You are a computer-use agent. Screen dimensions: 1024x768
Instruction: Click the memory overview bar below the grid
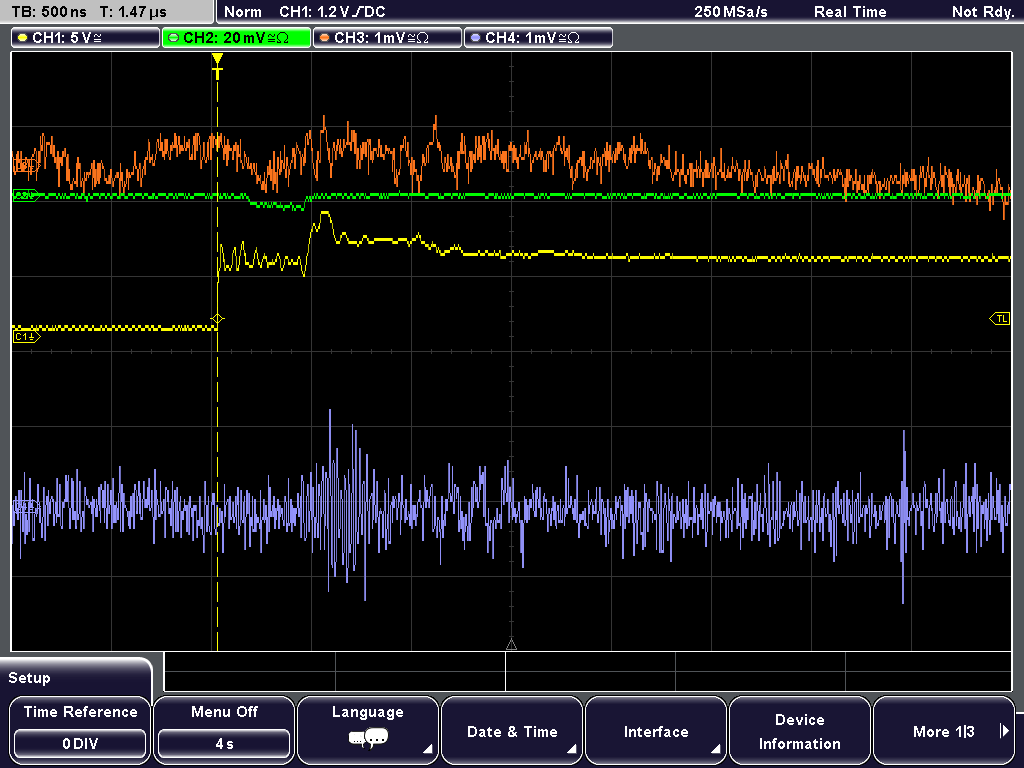(588, 672)
